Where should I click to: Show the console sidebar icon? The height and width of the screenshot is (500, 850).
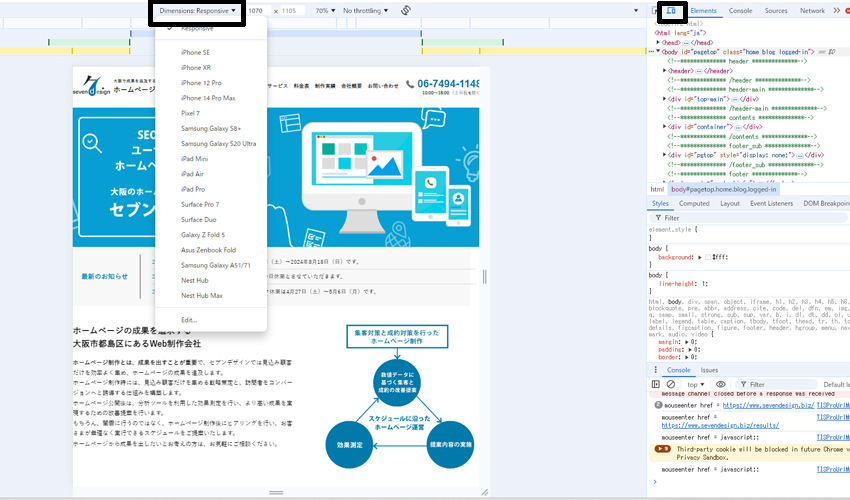pyautogui.click(x=655, y=384)
